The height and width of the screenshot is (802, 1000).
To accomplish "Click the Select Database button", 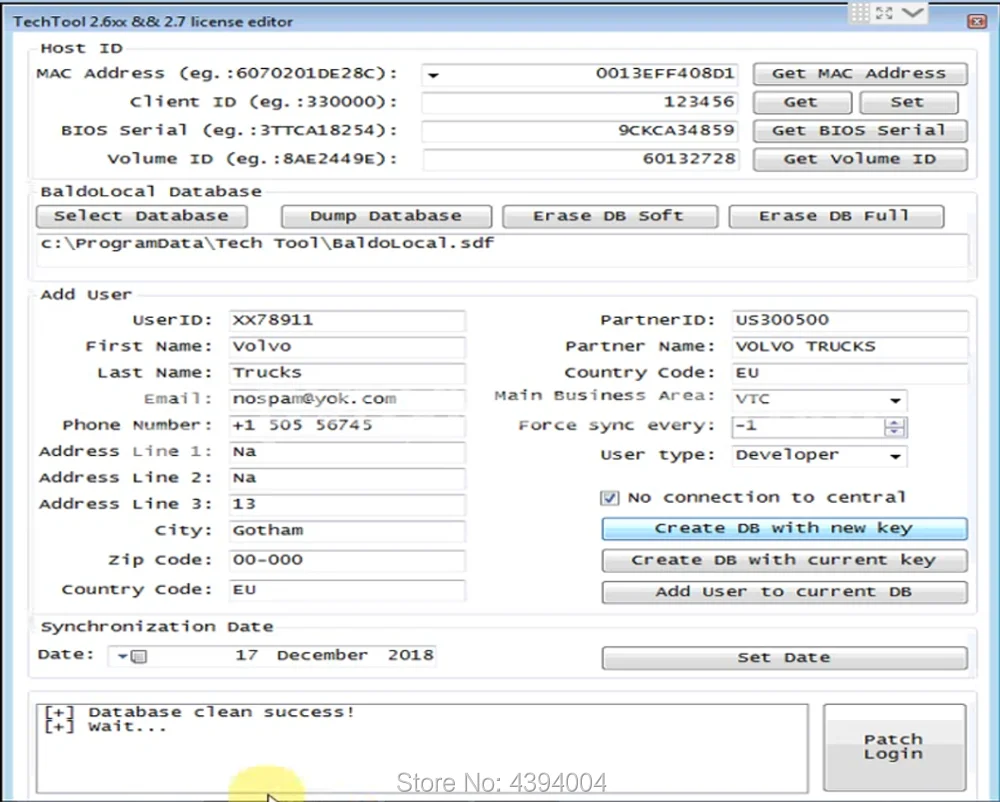I will [142, 216].
